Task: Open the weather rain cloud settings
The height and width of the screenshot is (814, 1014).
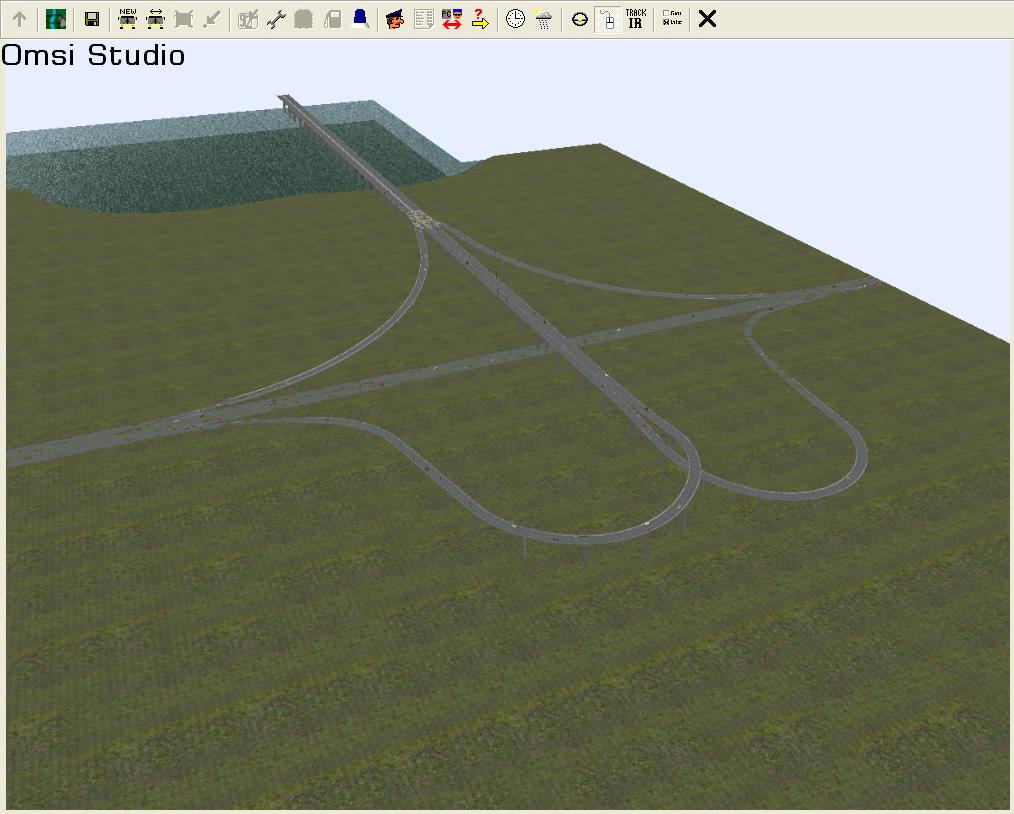Action: (543, 19)
